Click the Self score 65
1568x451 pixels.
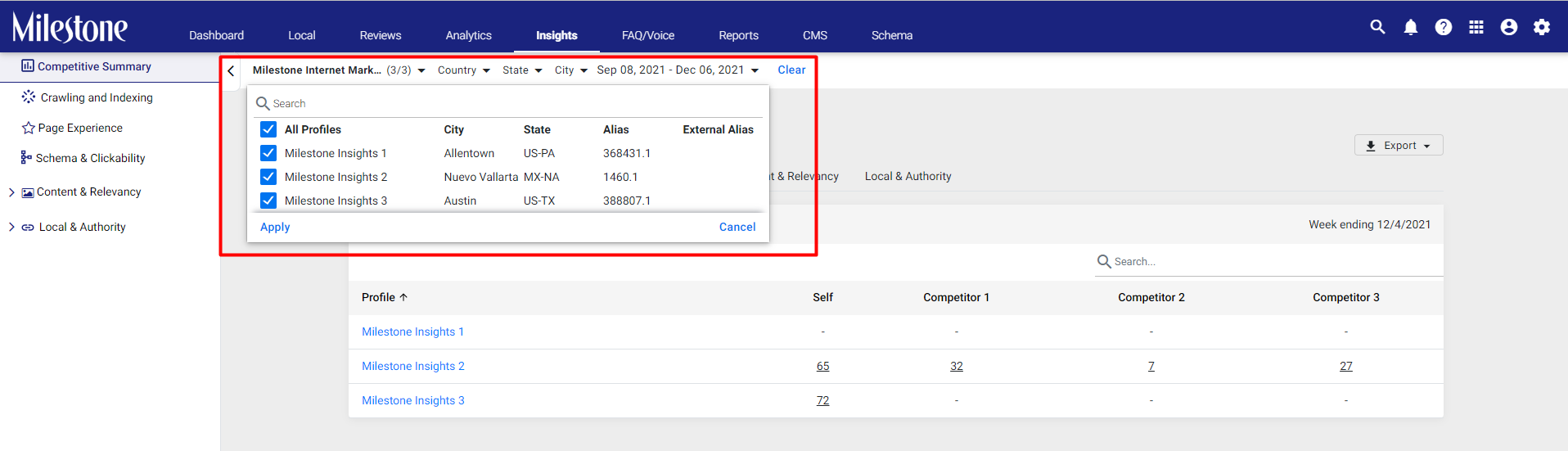[x=822, y=366]
